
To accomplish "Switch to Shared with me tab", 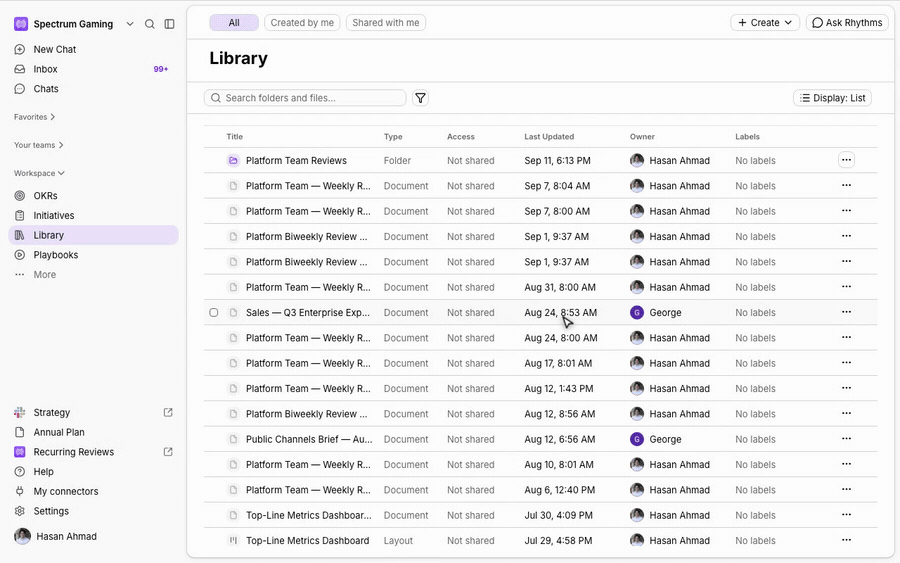I will pos(386,22).
